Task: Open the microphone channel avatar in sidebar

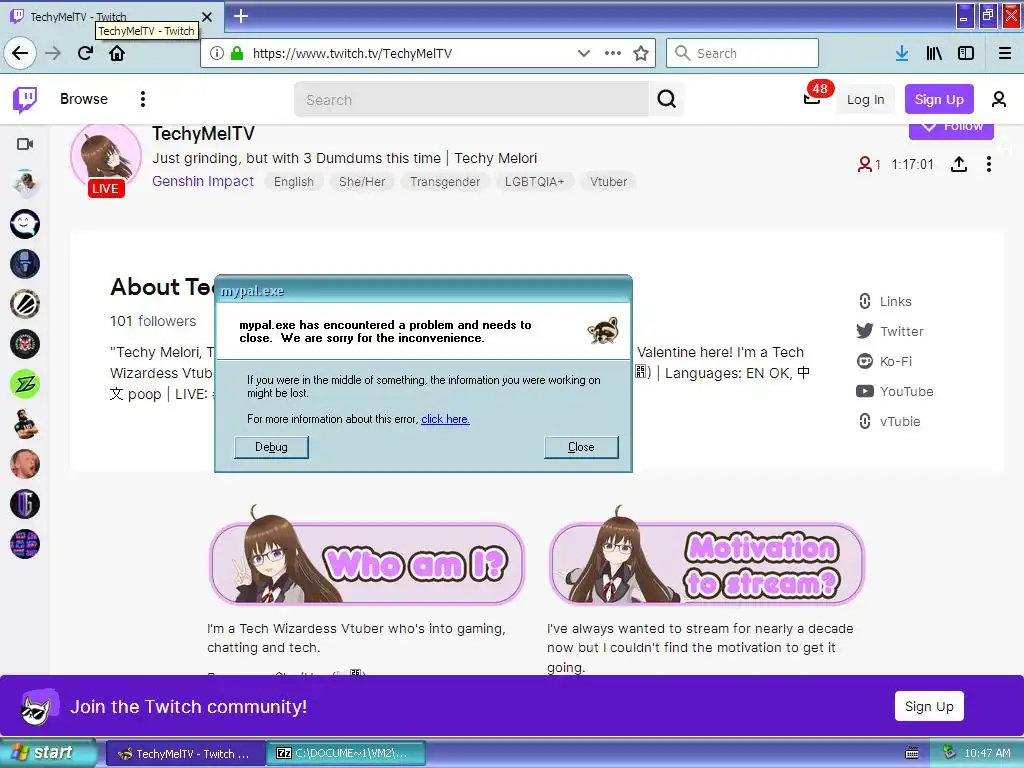Action: (25, 264)
